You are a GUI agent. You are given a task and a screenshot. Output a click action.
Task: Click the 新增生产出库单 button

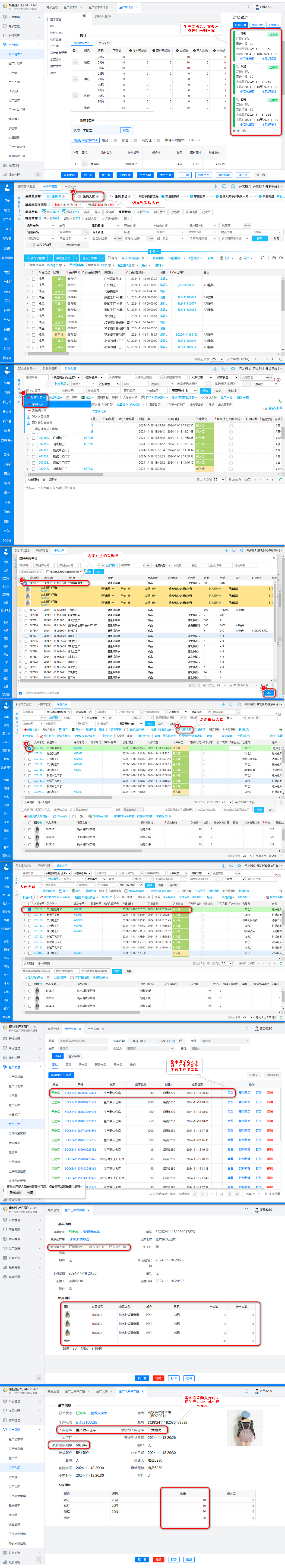[x=61, y=1075]
